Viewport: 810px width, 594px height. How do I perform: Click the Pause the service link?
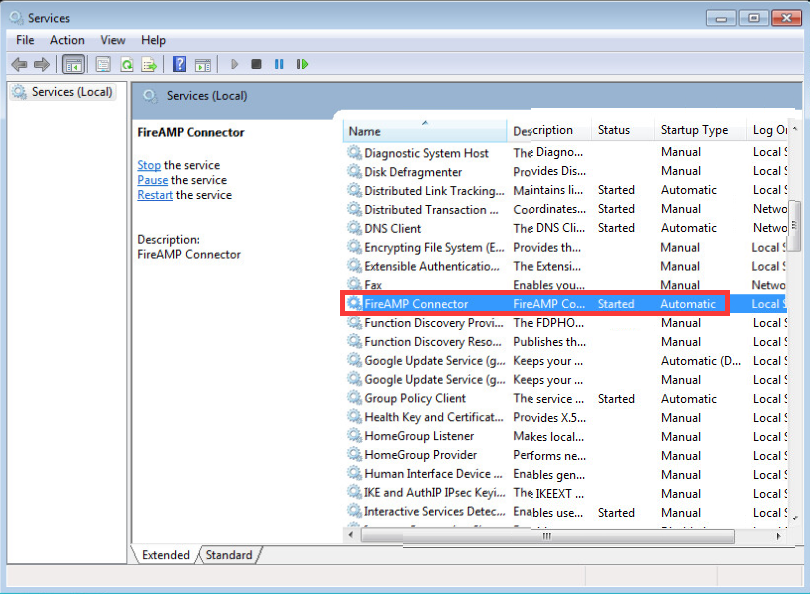click(152, 180)
